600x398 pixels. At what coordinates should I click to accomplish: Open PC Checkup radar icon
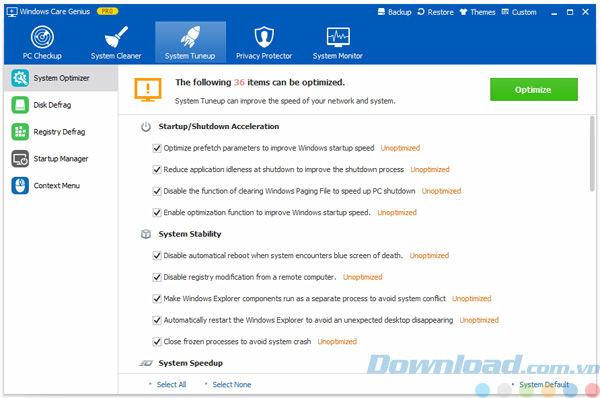click(42, 37)
